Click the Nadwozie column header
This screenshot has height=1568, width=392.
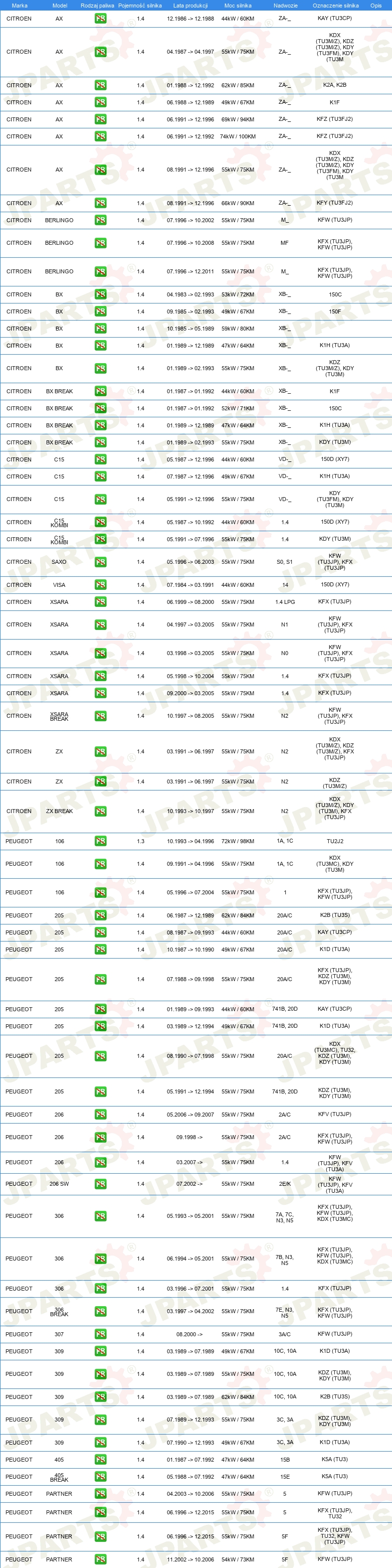click(286, 6)
